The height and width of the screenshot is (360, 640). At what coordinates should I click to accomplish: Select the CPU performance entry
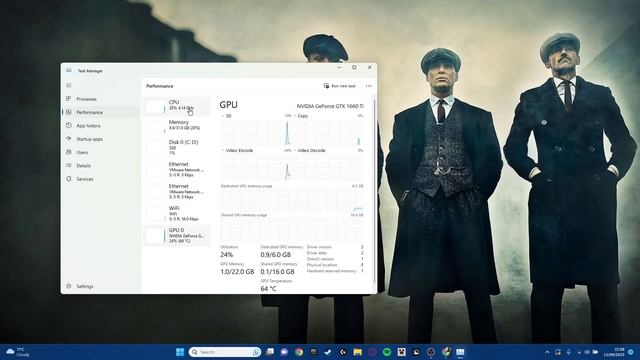pyautogui.click(x=177, y=107)
